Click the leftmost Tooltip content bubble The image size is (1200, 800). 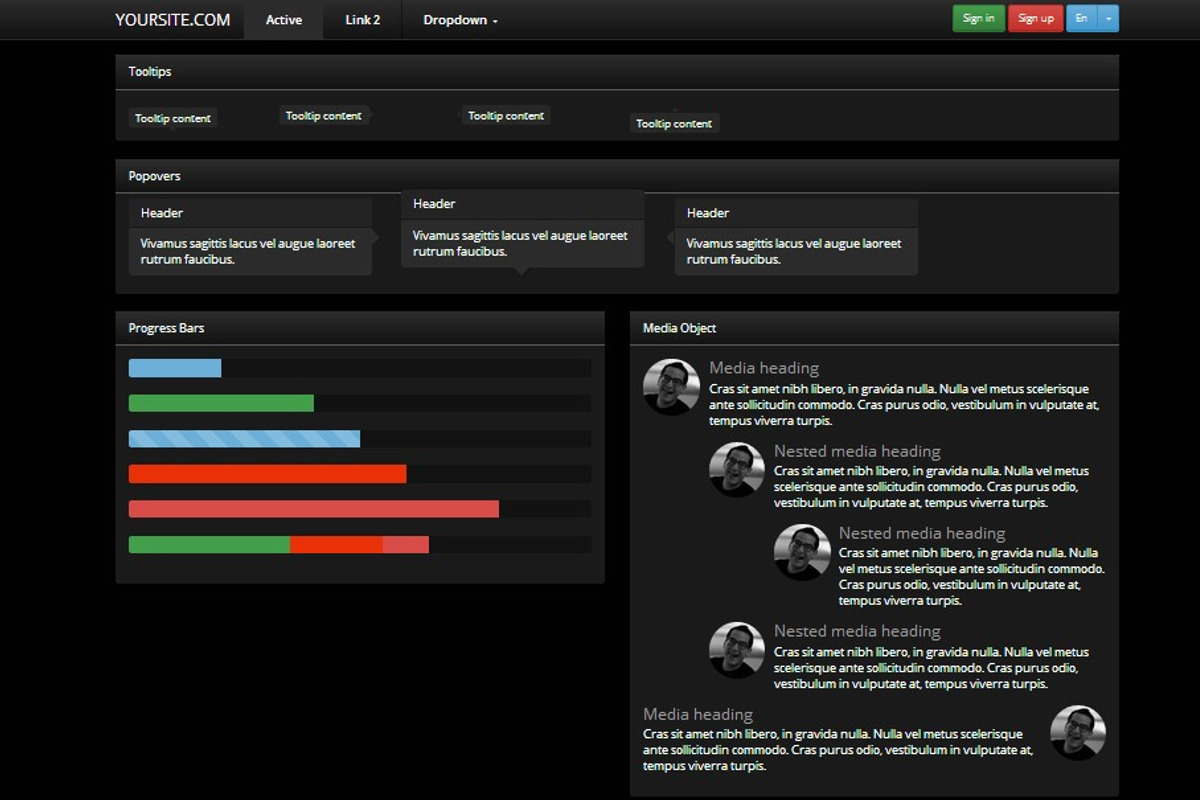pos(172,117)
